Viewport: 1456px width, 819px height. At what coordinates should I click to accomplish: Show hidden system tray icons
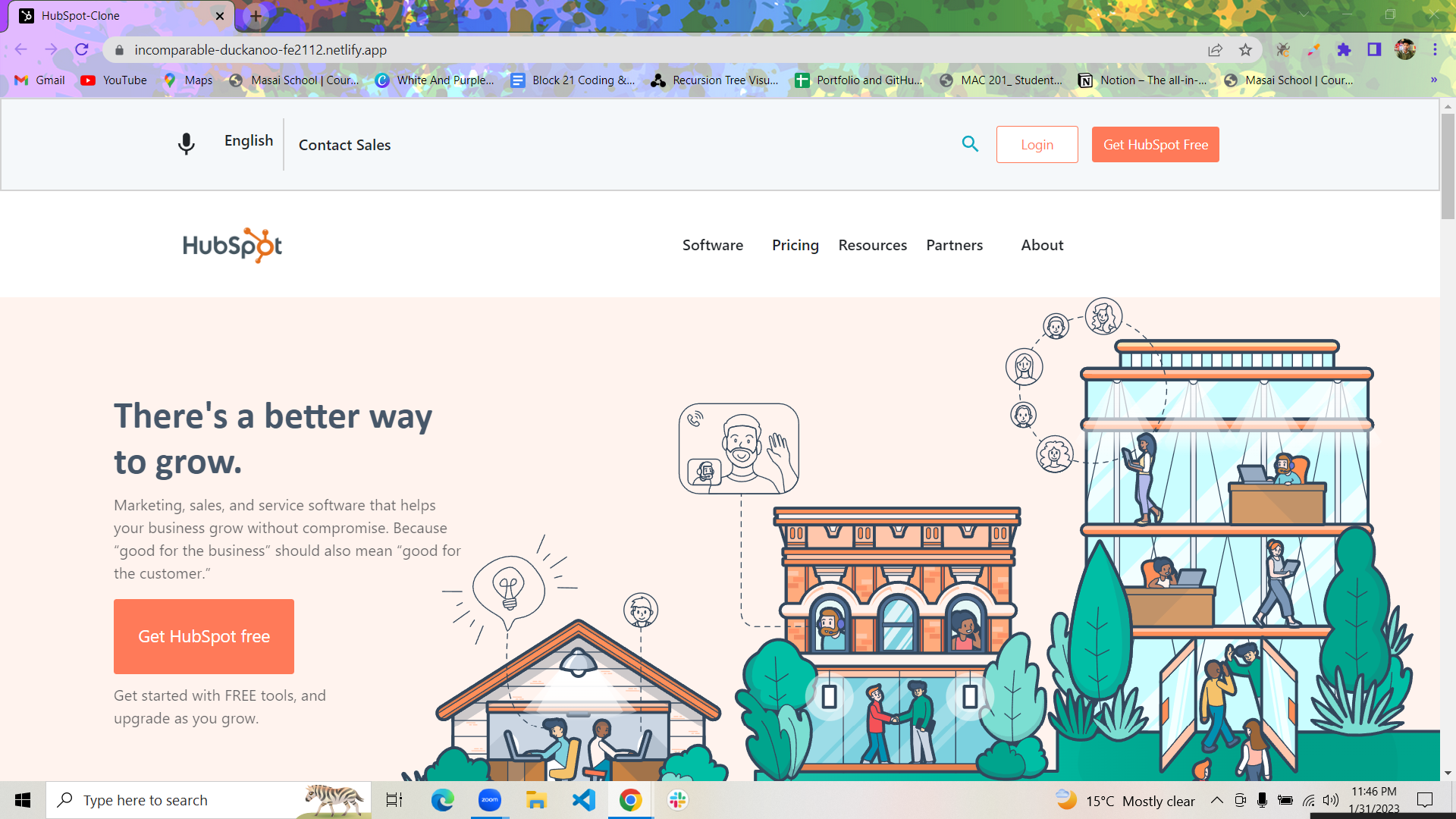coord(1216,800)
